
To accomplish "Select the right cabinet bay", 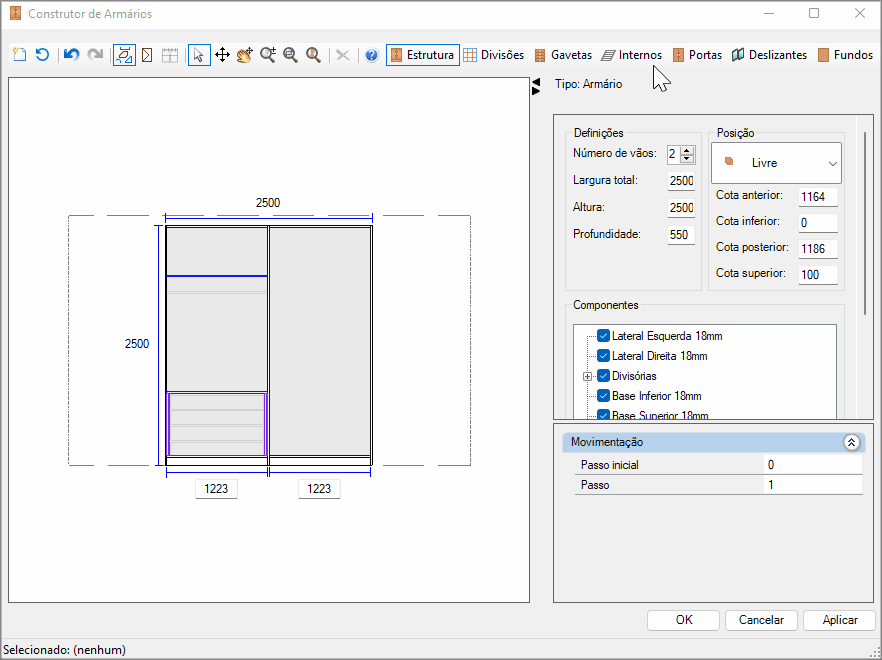I will point(320,341).
